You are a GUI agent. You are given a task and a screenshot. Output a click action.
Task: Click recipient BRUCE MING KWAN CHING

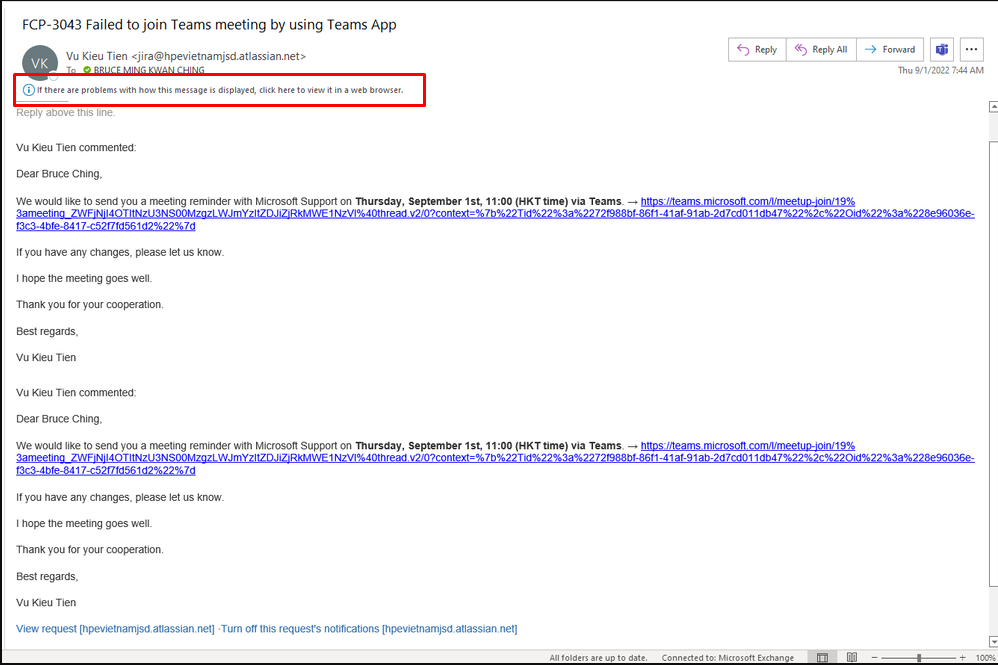coord(149,70)
